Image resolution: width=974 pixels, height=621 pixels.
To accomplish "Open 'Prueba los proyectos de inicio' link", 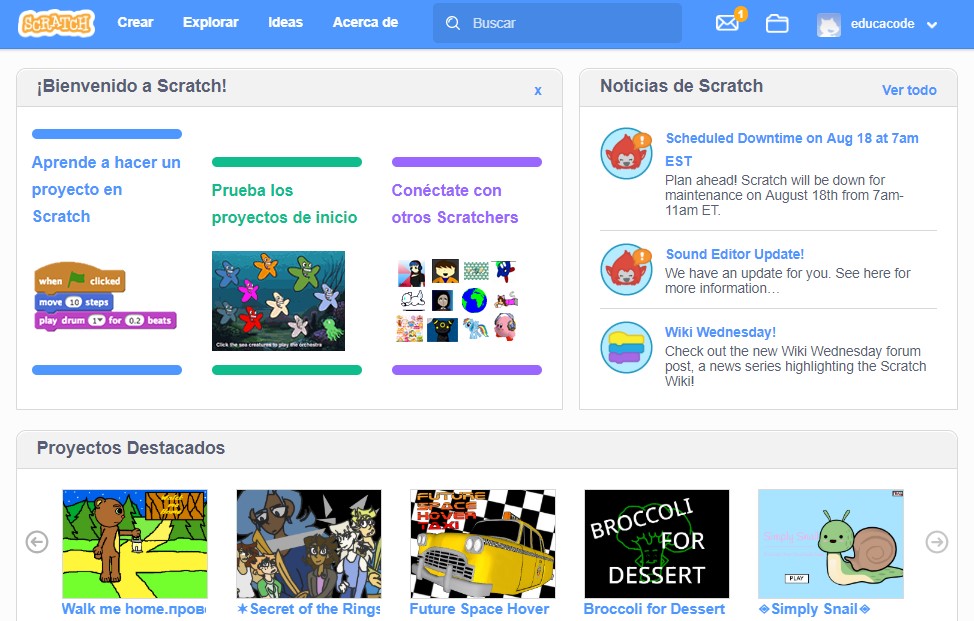I will tap(284, 204).
